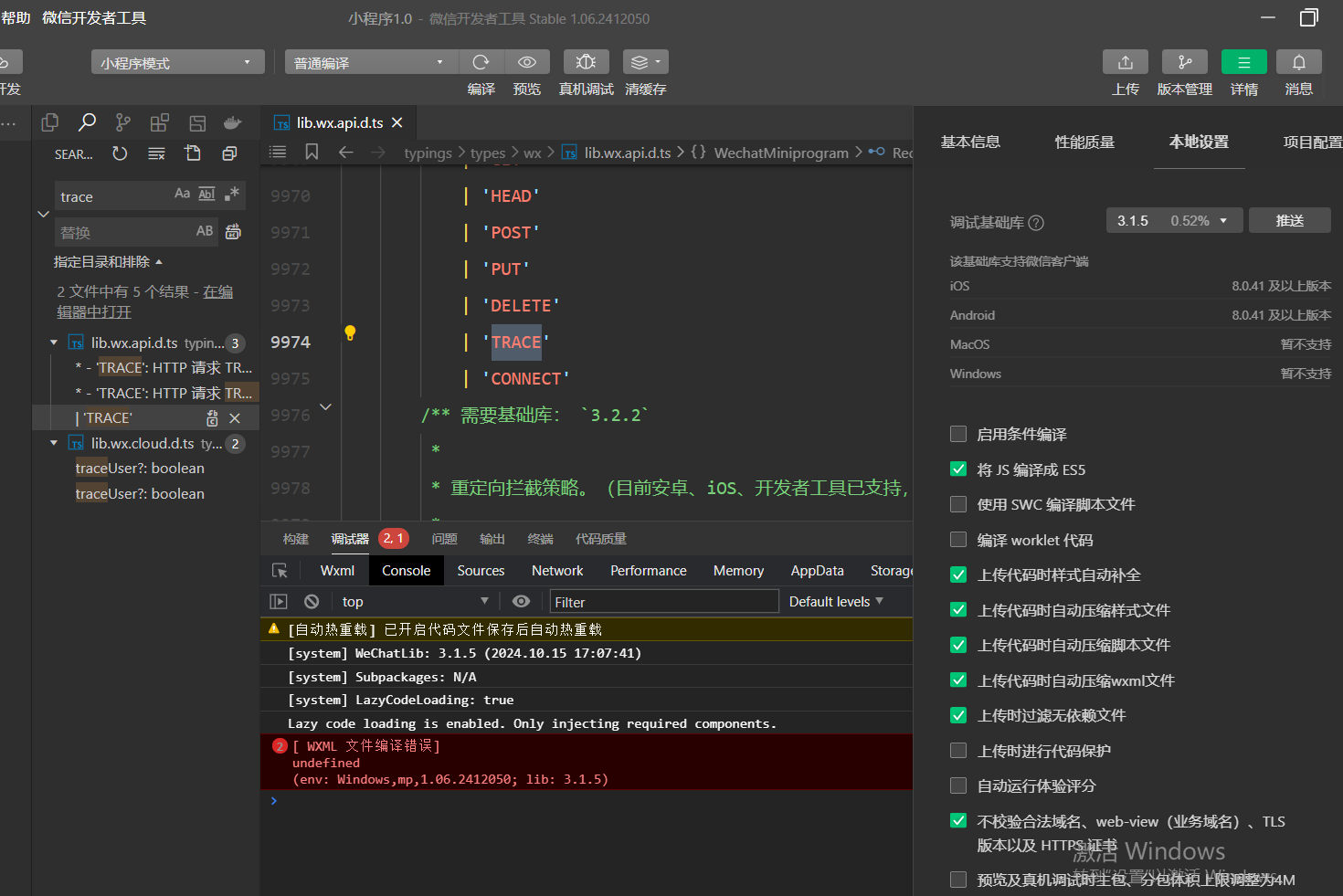The height and width of the screenshot is (896, 1343).
Task: Click the 推送 push button
Action: [1290, 220]
